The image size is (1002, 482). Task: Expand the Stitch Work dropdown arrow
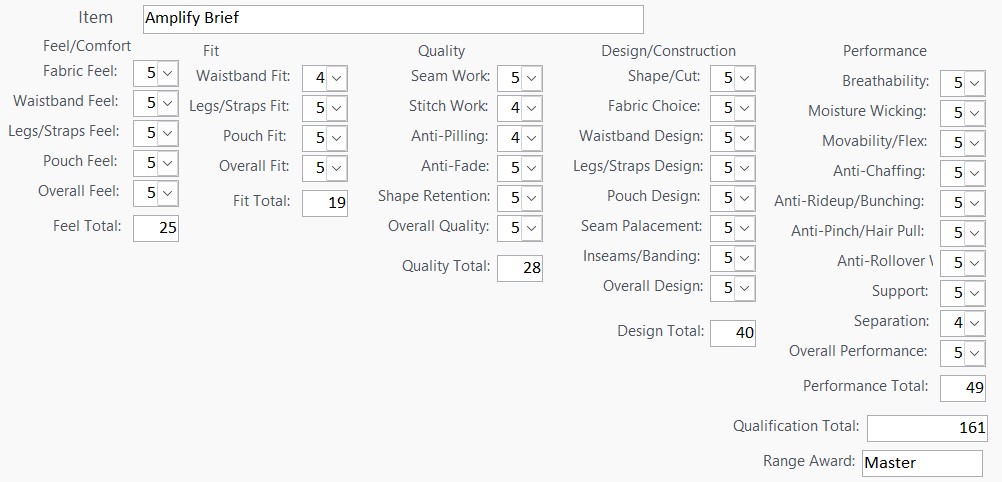point(531,108)
